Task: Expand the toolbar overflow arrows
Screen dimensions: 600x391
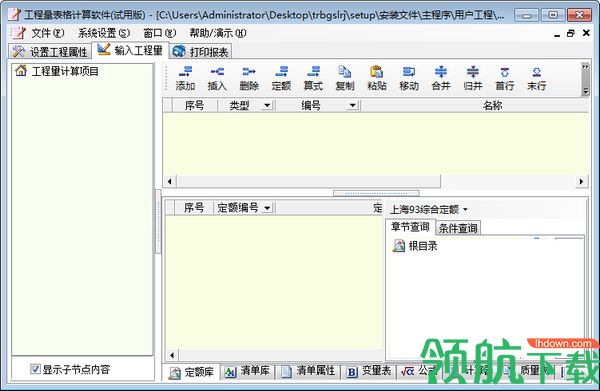Action: (585, 67)
